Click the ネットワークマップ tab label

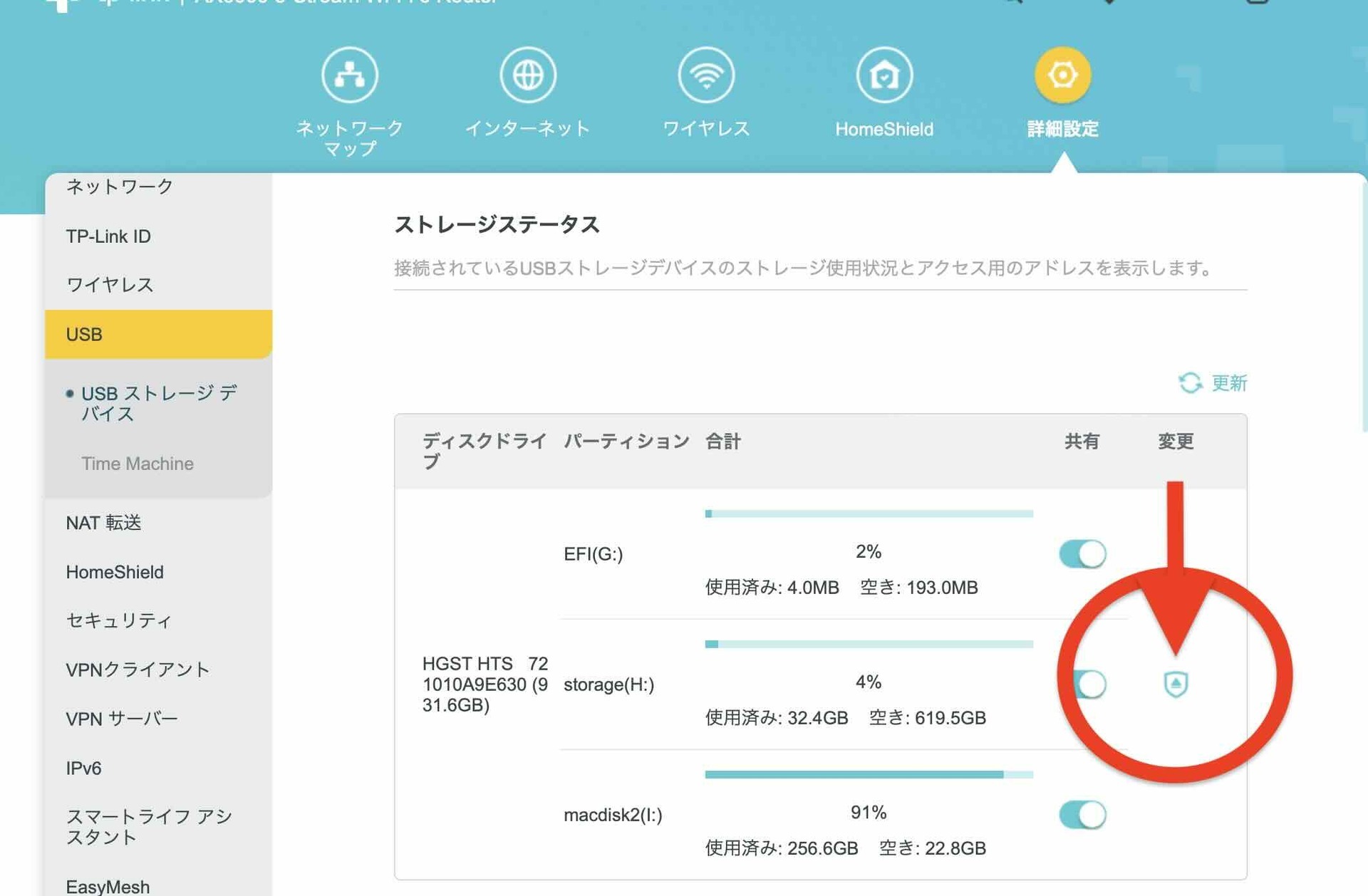(x=349, y=138)
